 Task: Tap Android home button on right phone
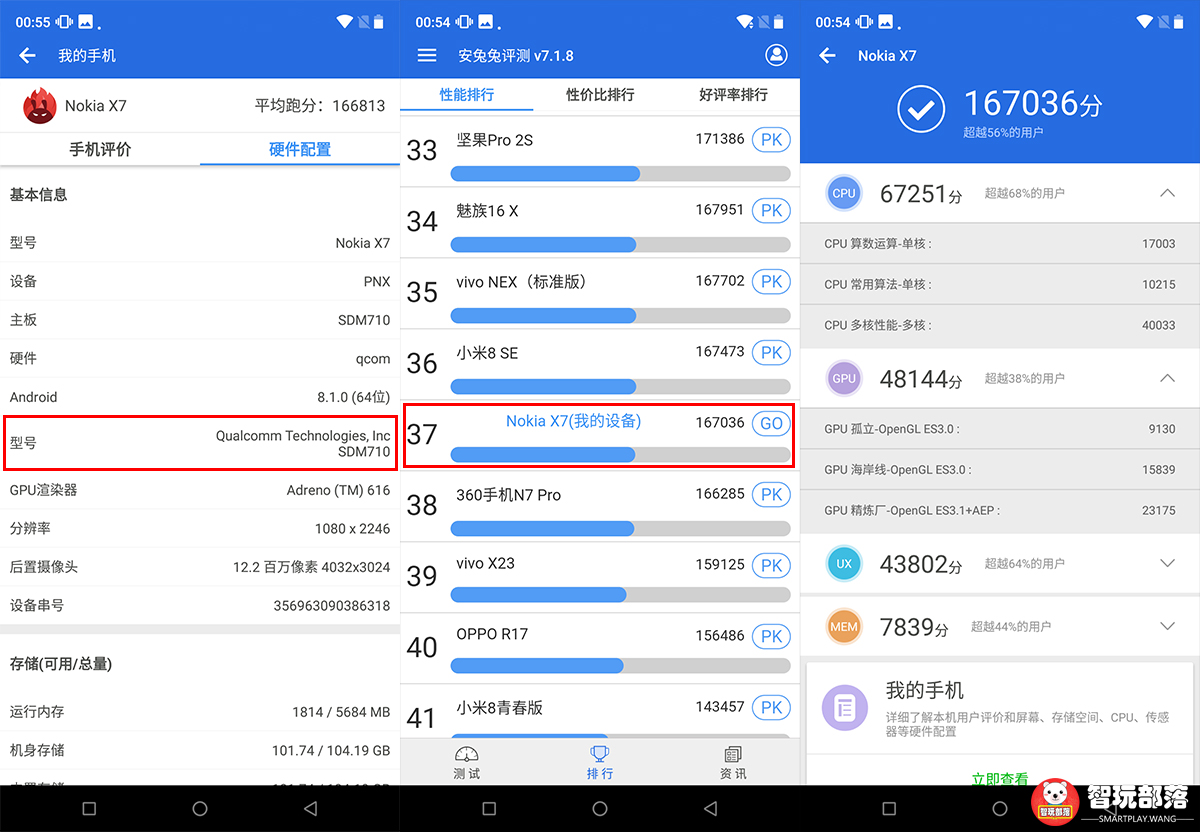click(x=999, y=808)
